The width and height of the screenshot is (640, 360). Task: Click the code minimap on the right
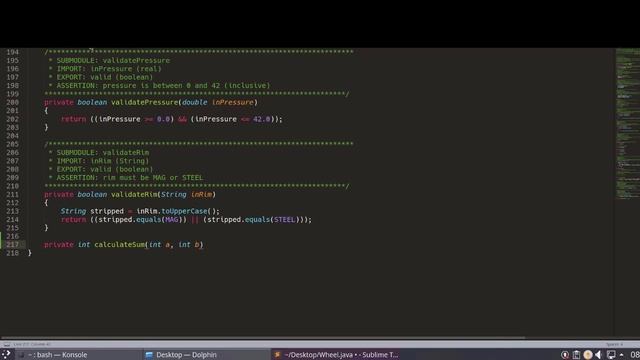pos(628,124)
